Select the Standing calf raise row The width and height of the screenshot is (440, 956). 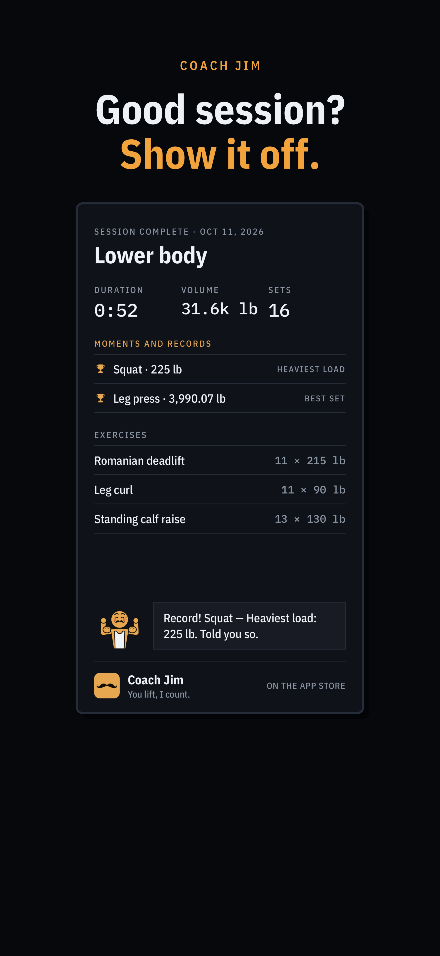coord(220,519)
